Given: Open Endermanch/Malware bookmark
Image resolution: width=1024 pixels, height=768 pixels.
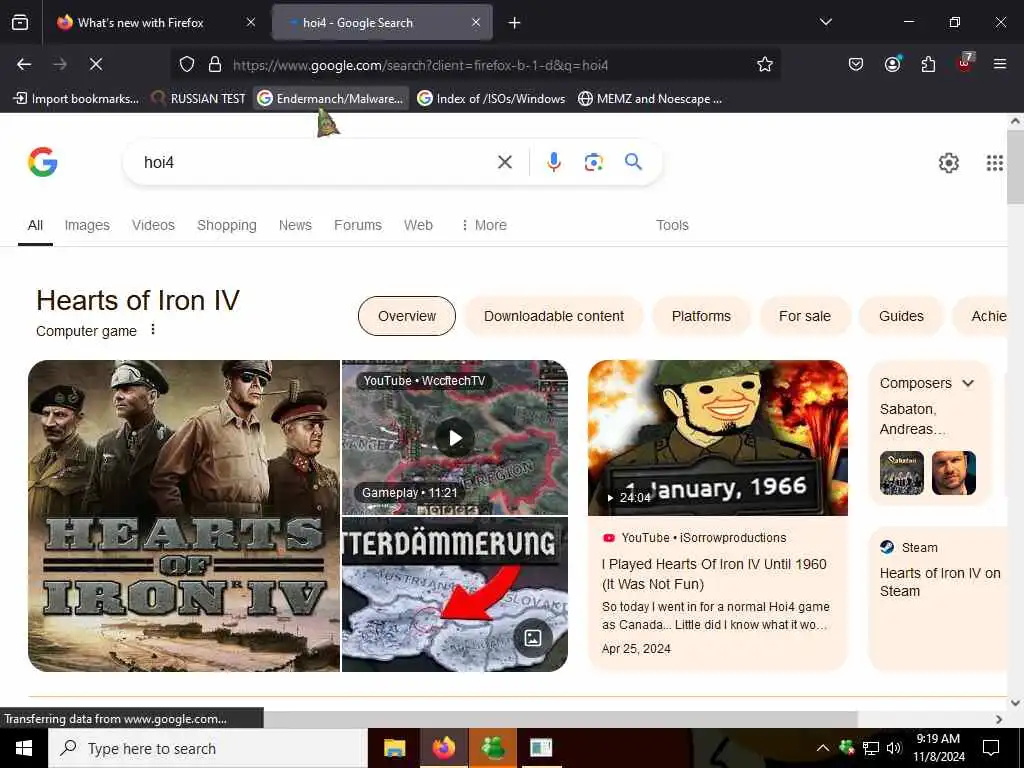Looking at the screenshot, I should [331, 99].
